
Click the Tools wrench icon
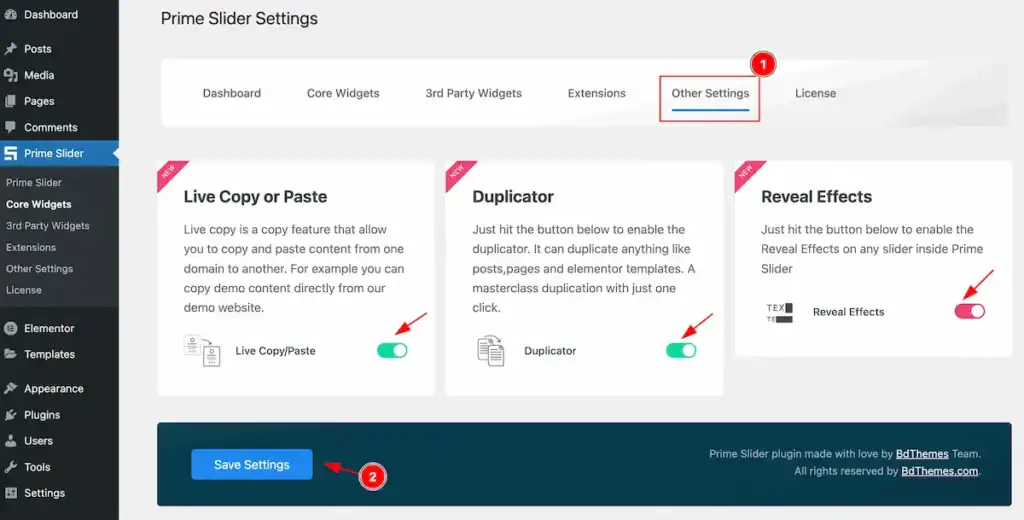[10, 467]
